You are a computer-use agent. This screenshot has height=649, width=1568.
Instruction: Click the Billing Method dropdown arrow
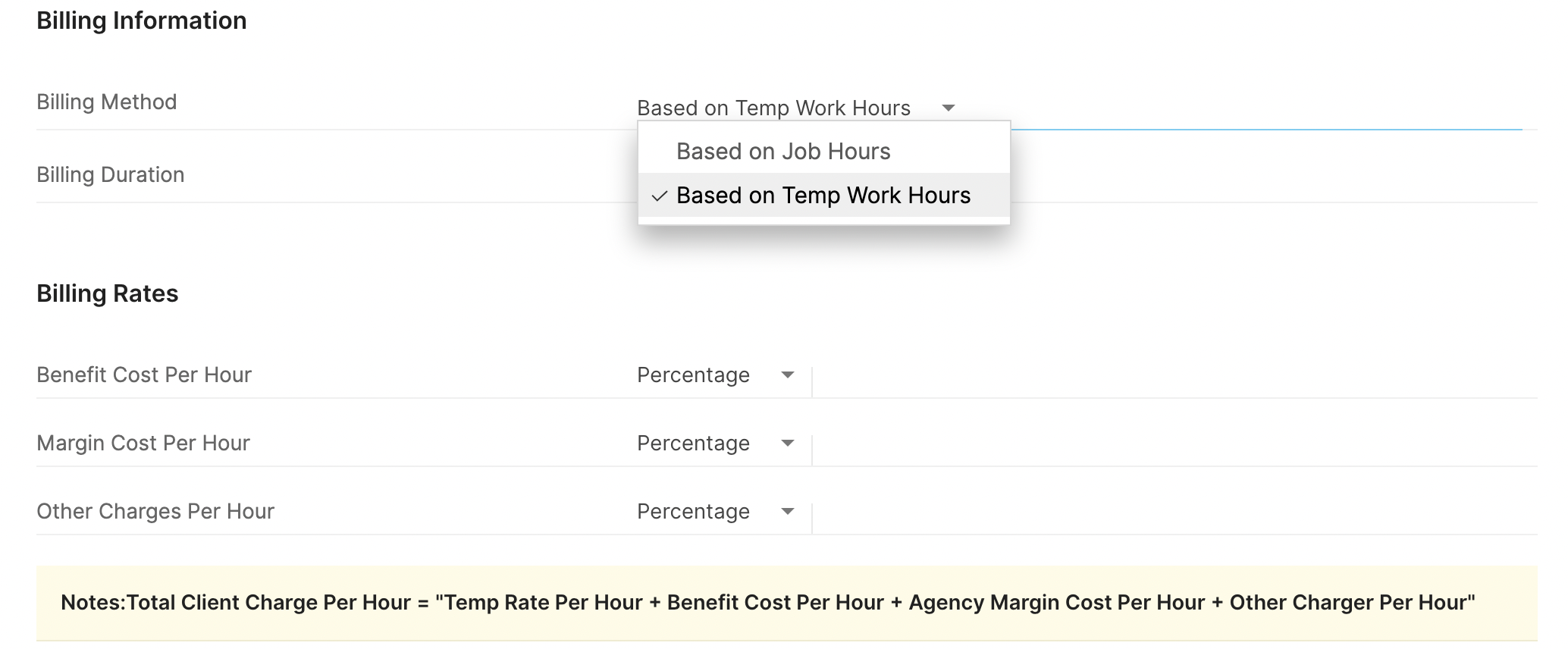[x=948, y=108]
